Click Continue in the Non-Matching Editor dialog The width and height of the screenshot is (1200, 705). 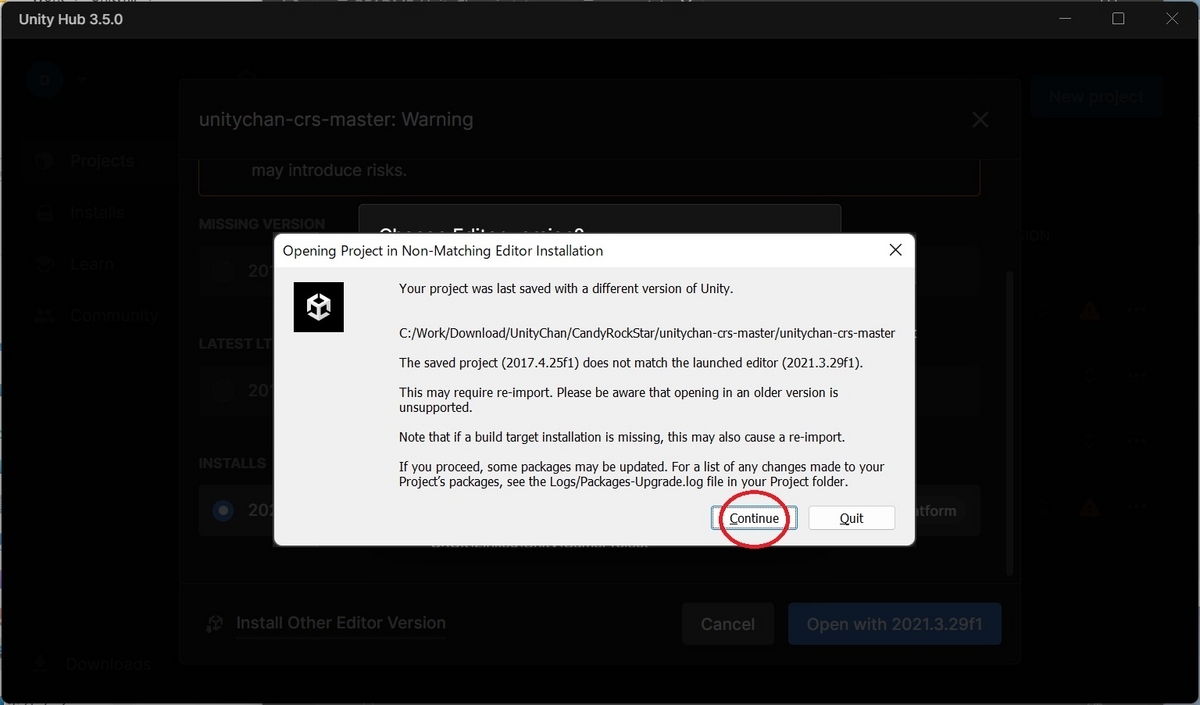(754, 518)
